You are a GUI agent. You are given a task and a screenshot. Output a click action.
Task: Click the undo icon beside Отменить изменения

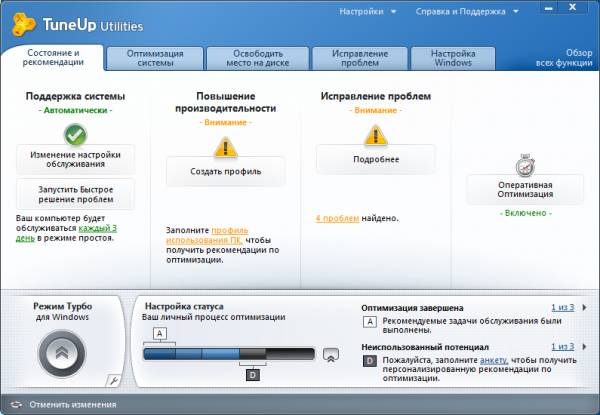point(16,404)
